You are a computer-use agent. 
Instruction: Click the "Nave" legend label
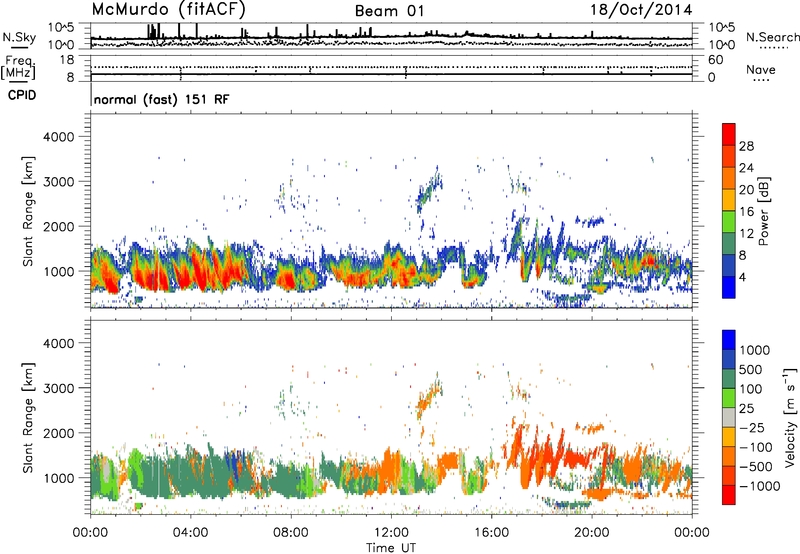[761, 69]
